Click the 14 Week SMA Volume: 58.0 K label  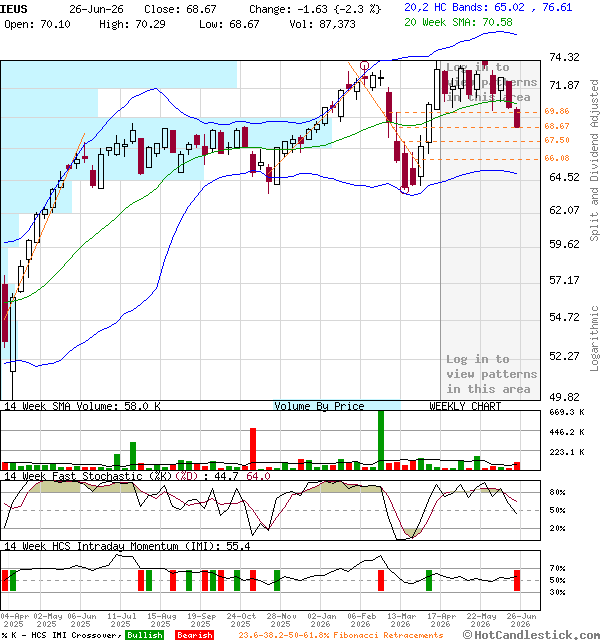pyautogui.click(x=82, y=406)
